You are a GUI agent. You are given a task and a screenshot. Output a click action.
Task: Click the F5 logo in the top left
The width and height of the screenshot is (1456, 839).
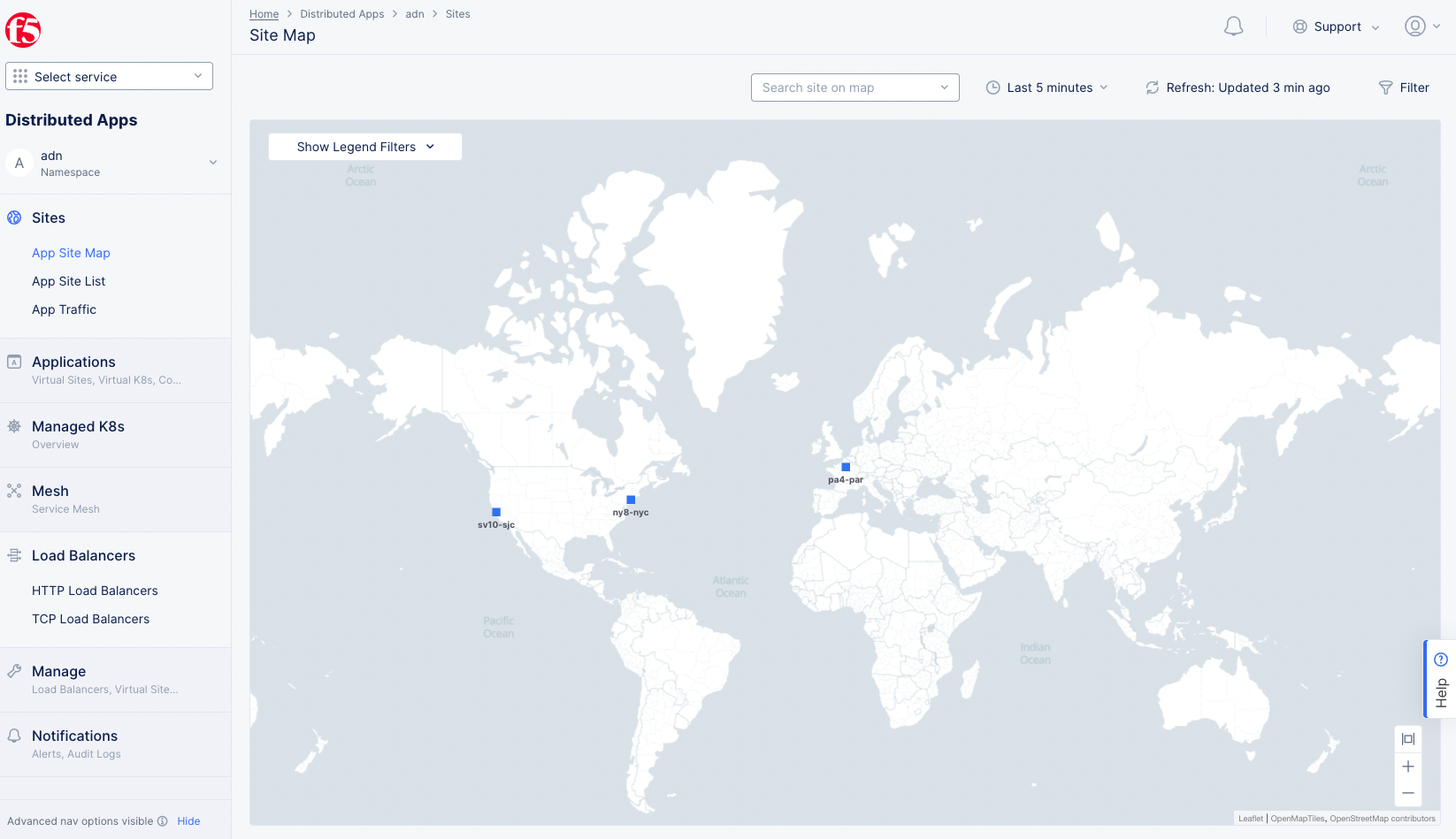coord(24,29)
